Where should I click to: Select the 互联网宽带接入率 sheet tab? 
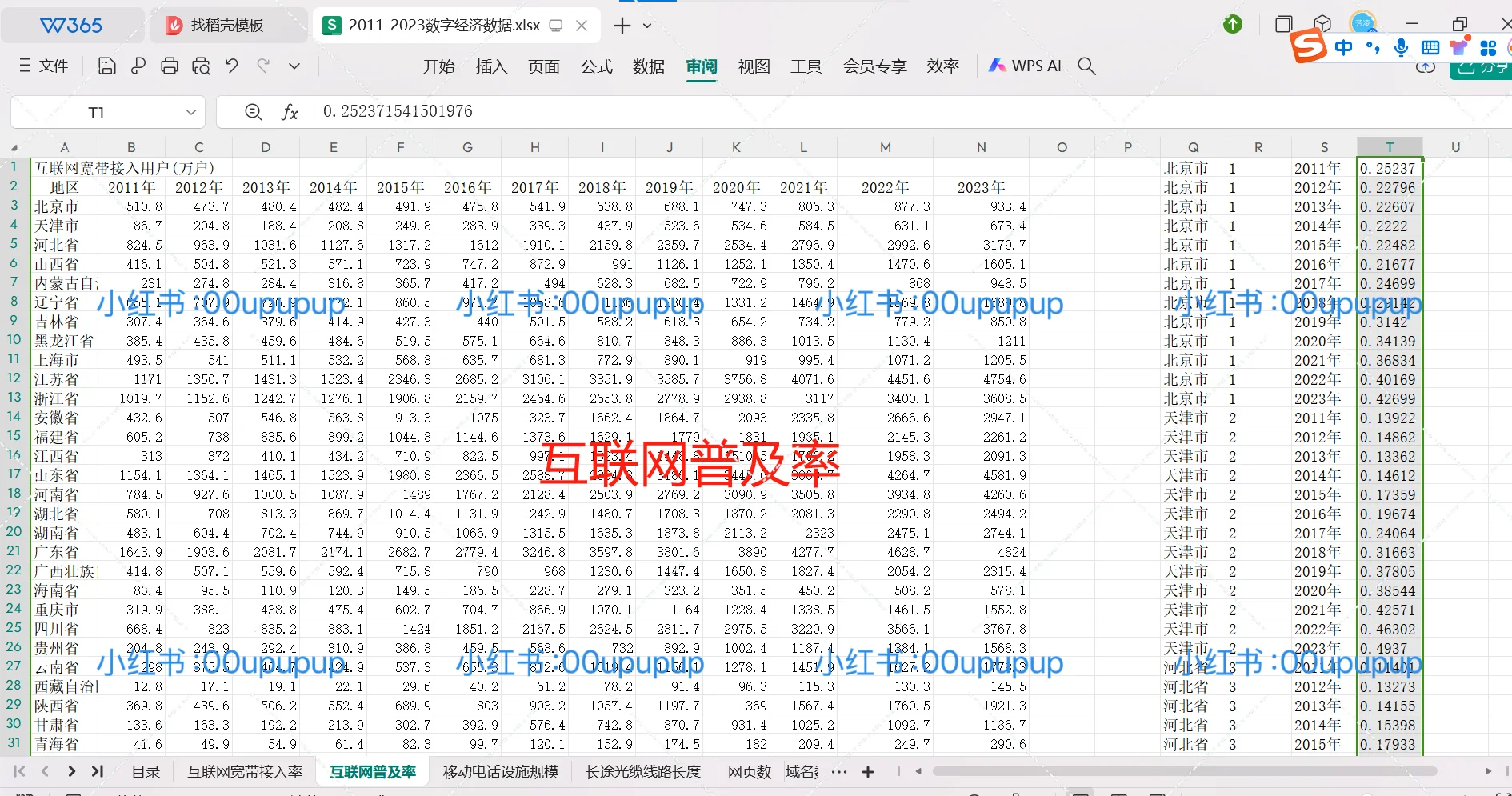(x=245, y=771)
